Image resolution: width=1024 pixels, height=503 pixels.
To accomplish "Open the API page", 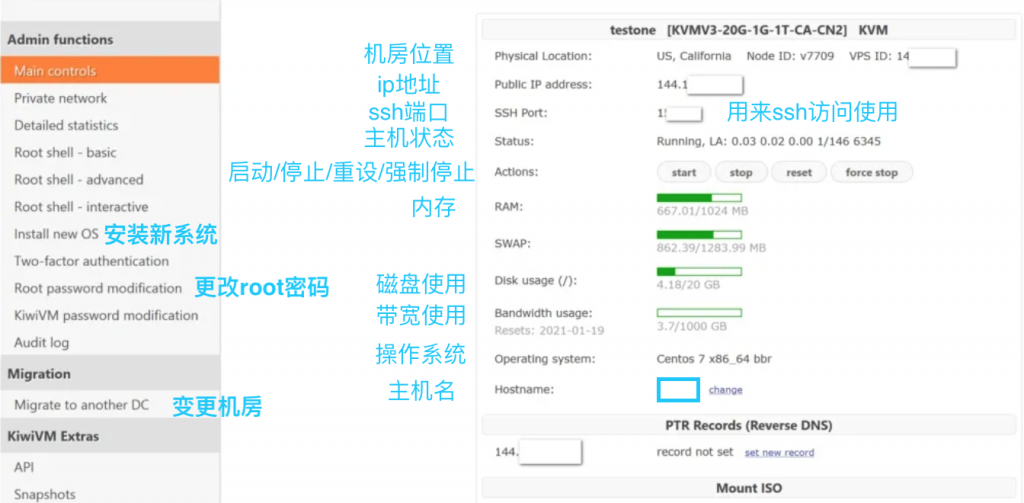I will click(24, 467).
